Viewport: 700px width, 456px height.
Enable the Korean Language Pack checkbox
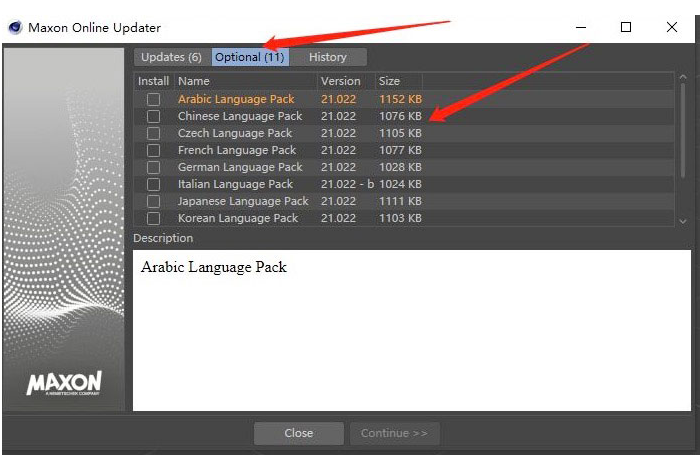pyautogui.click(x=153, y=218)
